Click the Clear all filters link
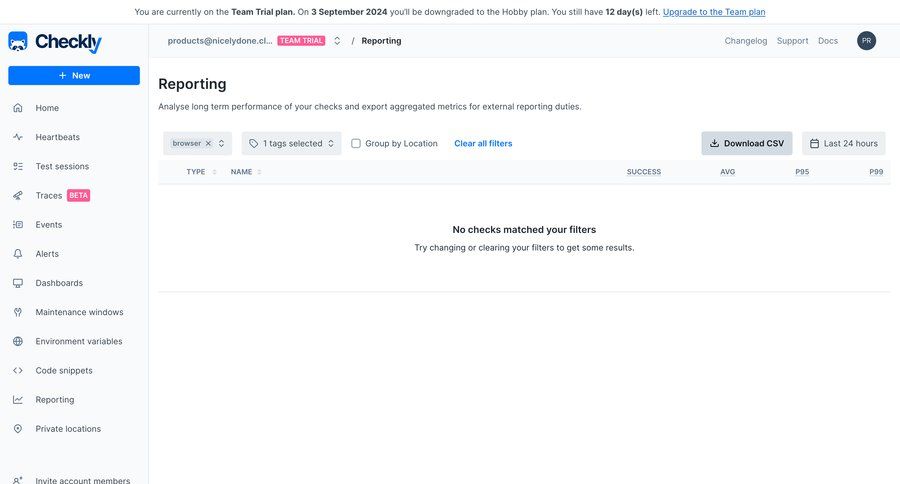The height and width of the screenshot is (484, 900). (x=483, y=144)
